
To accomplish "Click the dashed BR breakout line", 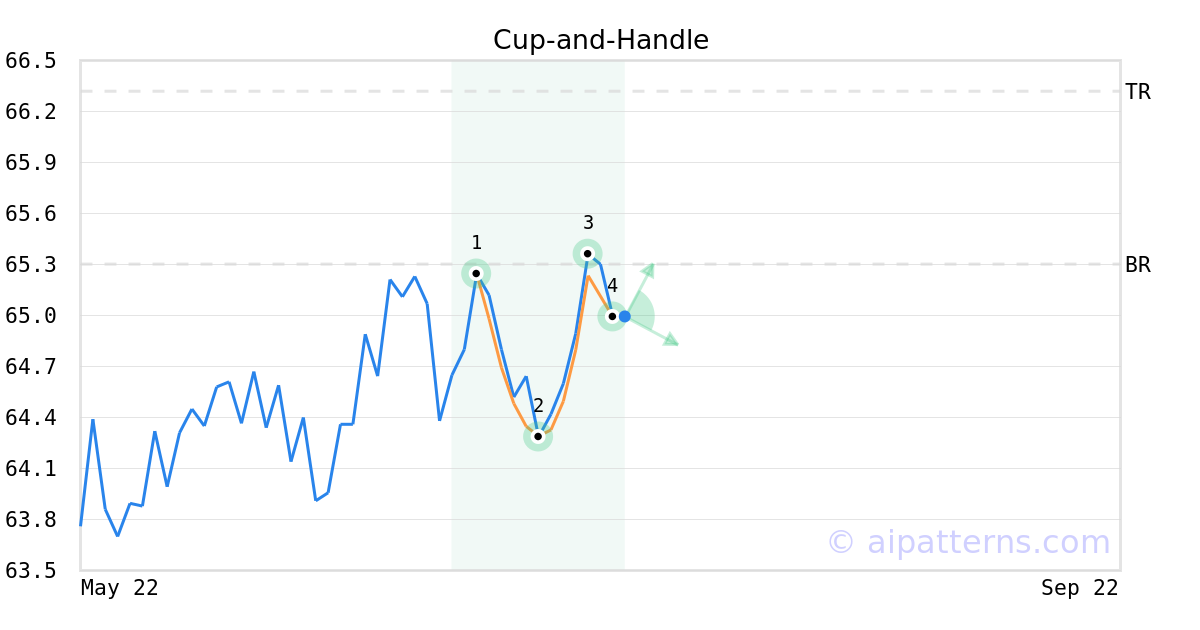I will (x=800, y=264).
